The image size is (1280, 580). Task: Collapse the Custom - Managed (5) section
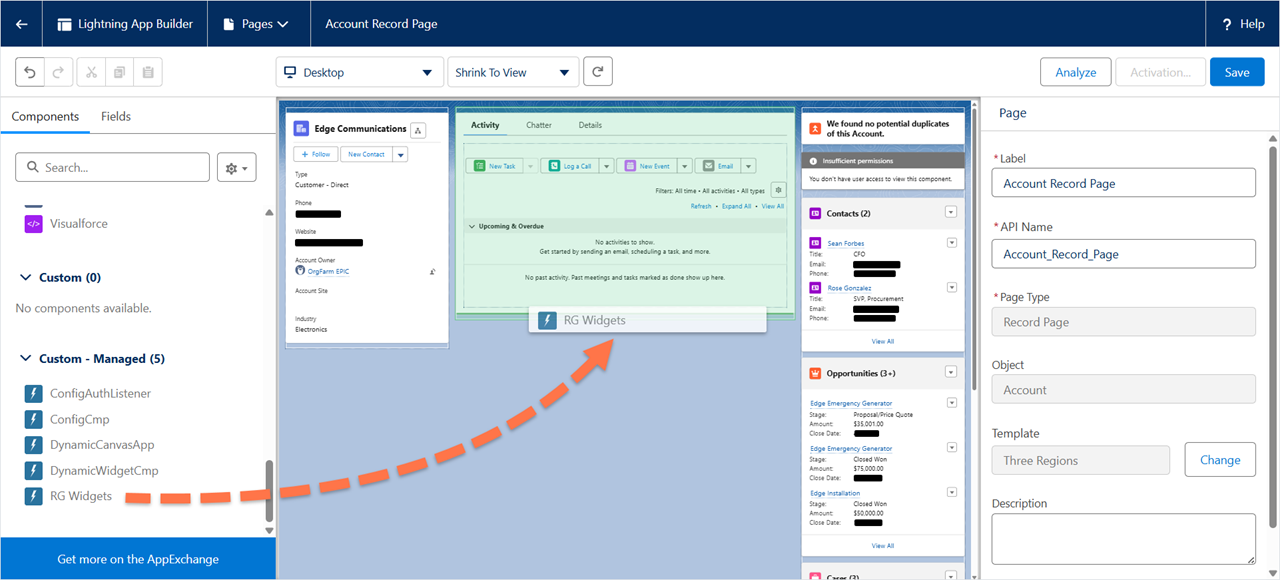coord(27,359)
